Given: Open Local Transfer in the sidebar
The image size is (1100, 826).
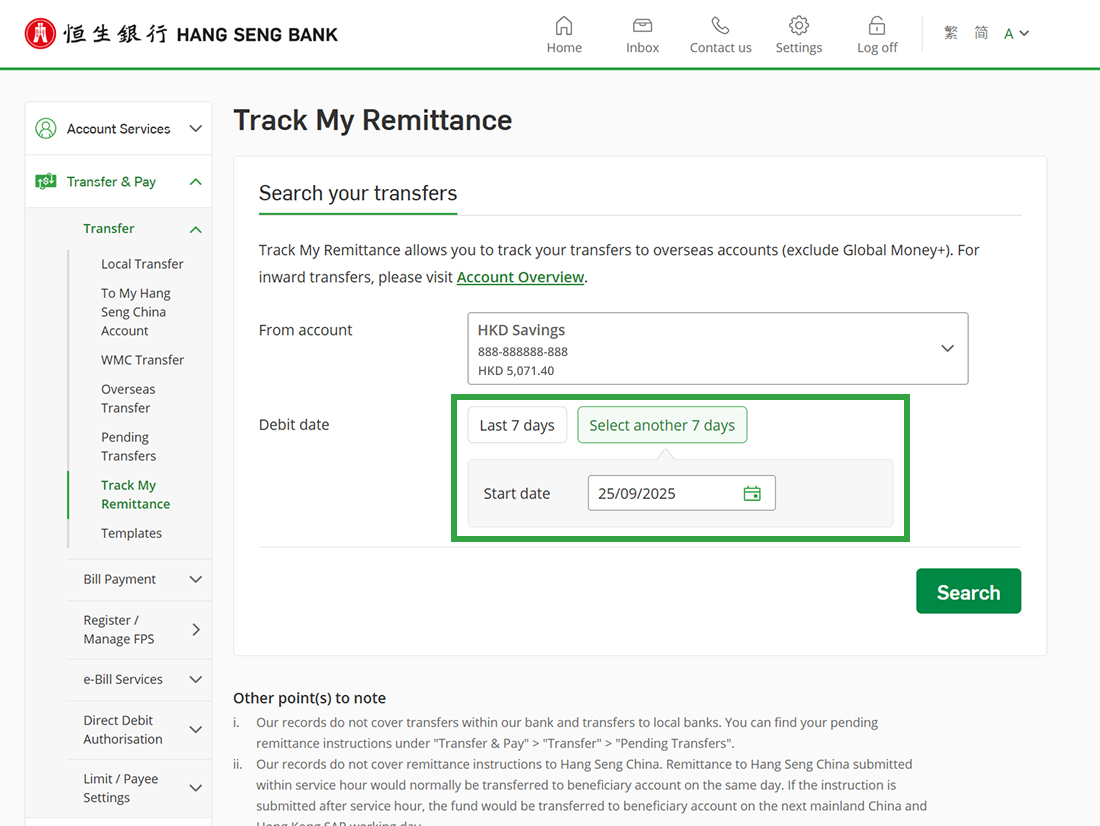Looking at the screenshot, I should [x=142, y=264].
